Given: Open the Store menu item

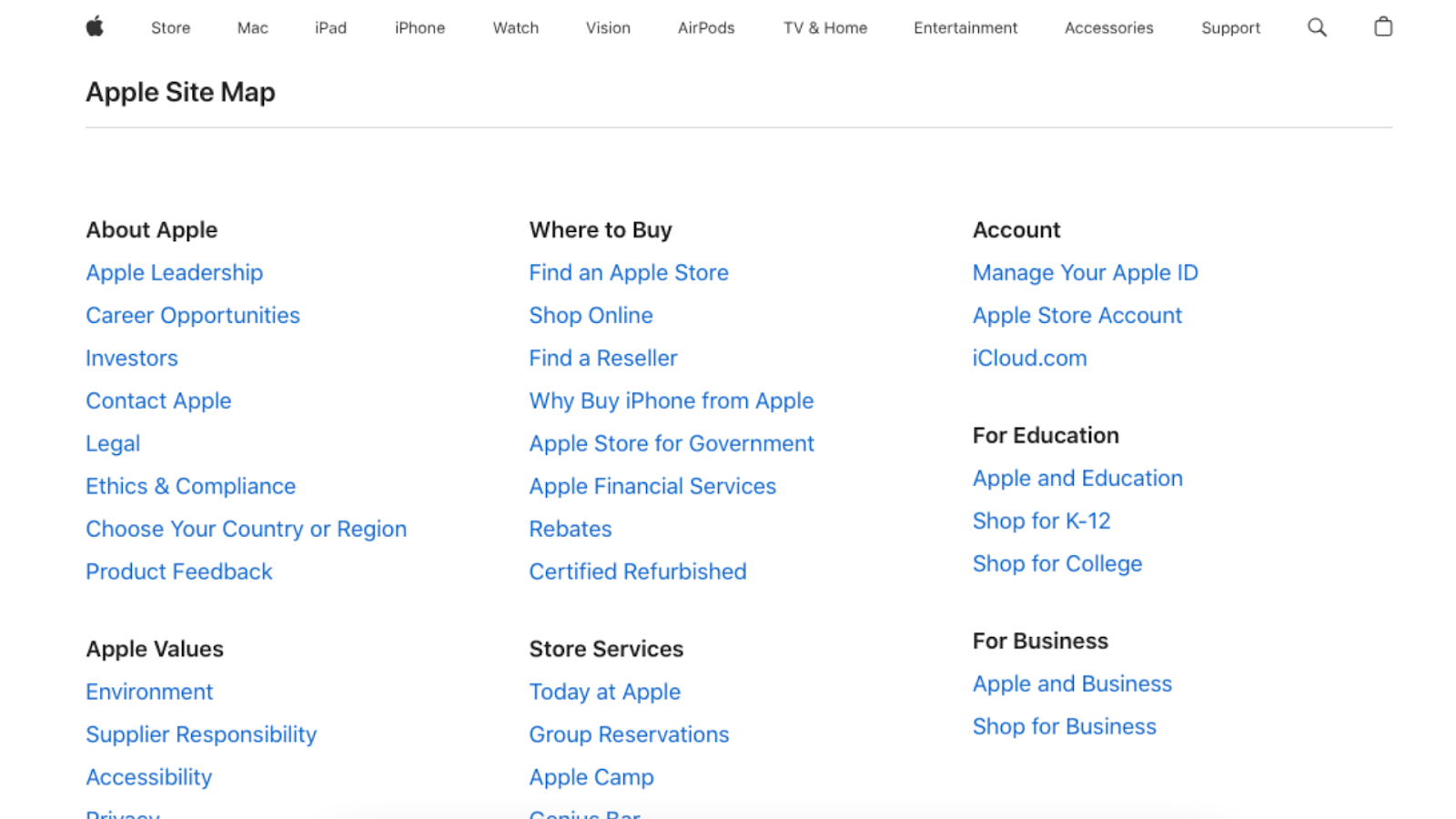Looking at the screenshot, I should point(170,28).
